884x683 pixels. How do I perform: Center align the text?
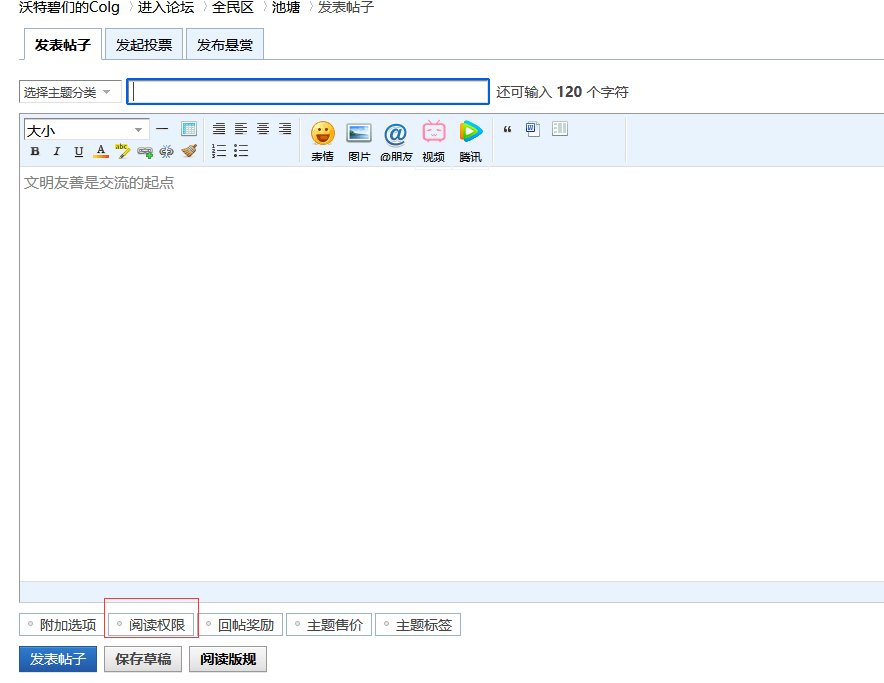pos(263,129)
